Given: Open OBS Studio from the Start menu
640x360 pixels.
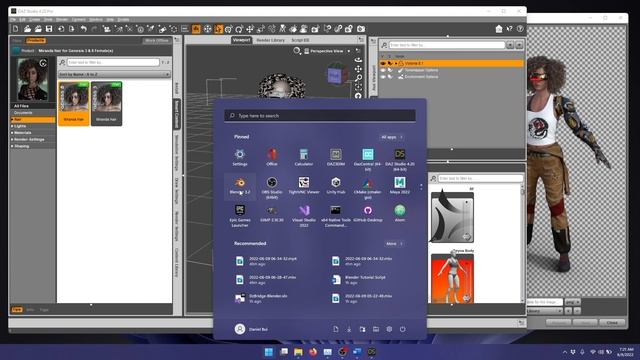Looking at the screenshot, I should pyautogui.click(x=272, y=186).
